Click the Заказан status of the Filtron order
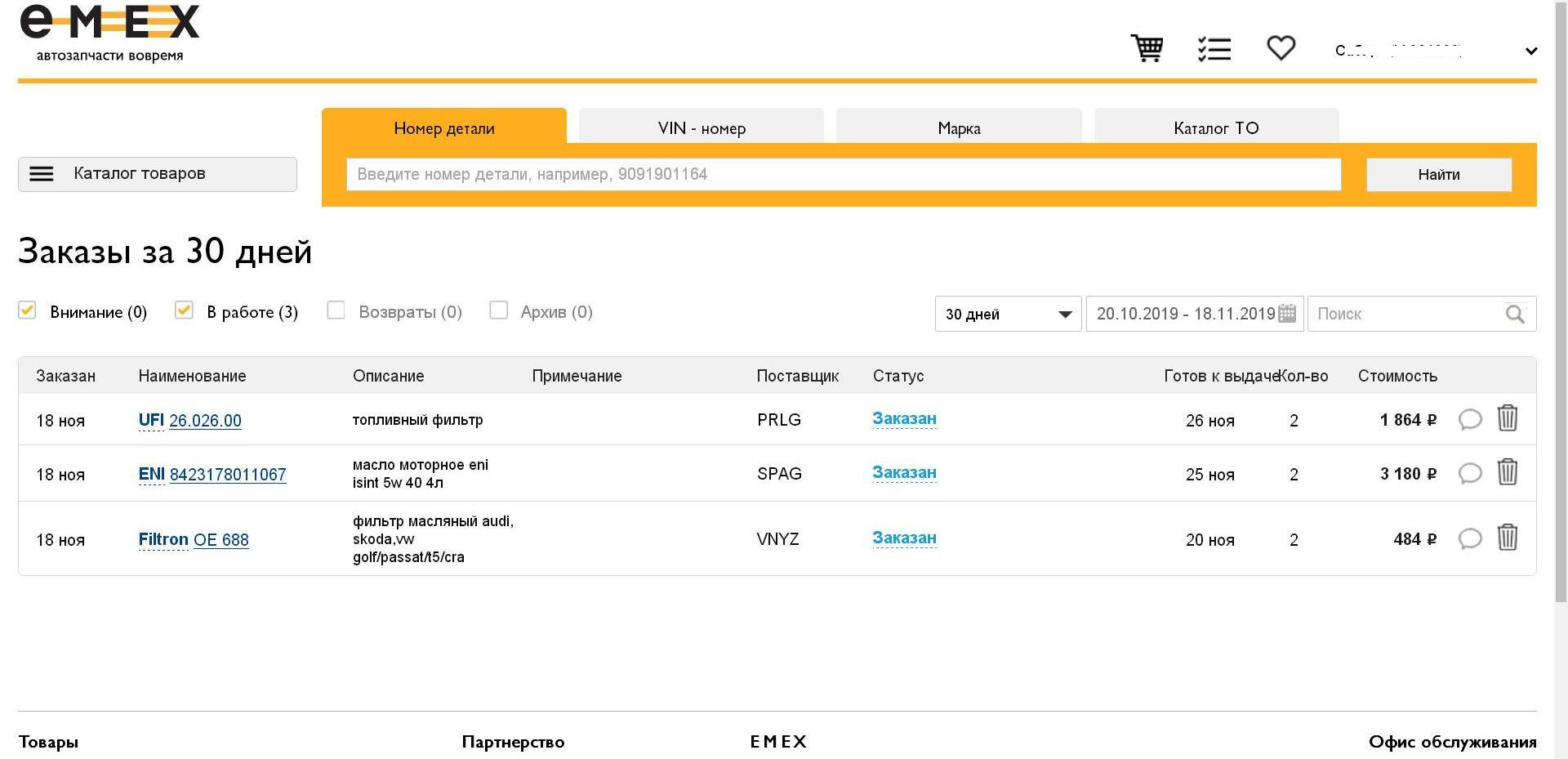The image size is (1568, 759). pyautogui.click(x=904, y=538)
